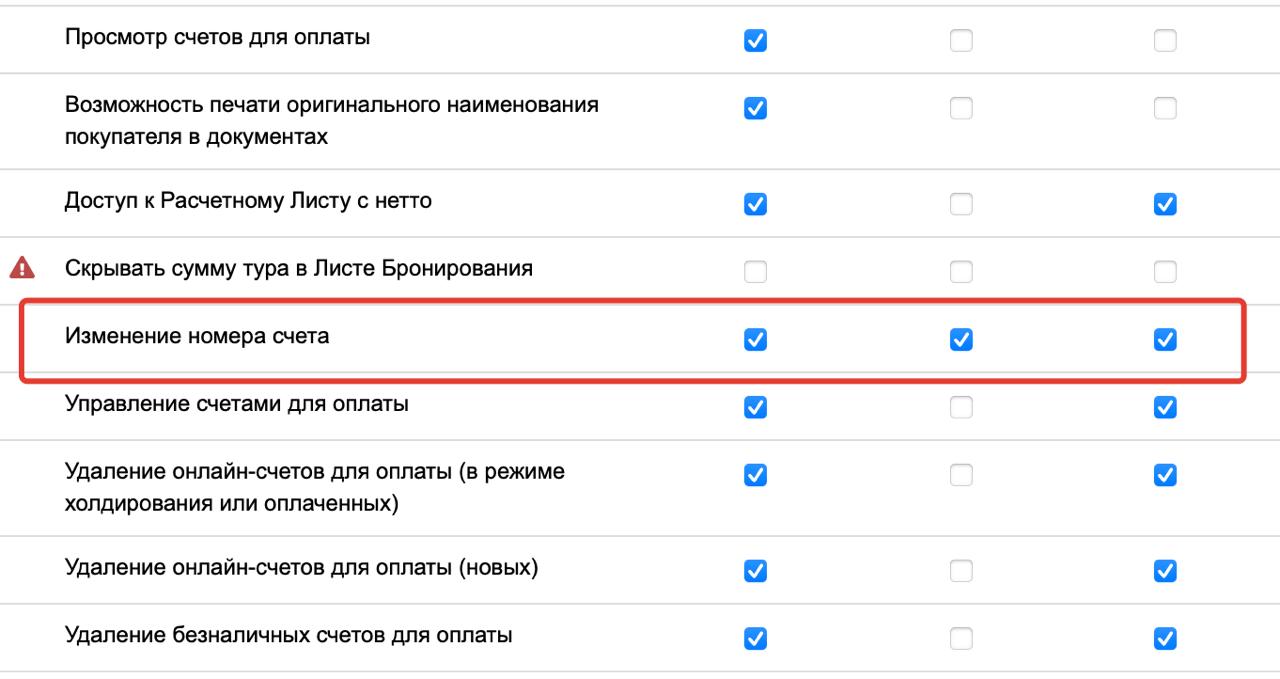Untick last checkbox for Изменение номера счета

1165,340
